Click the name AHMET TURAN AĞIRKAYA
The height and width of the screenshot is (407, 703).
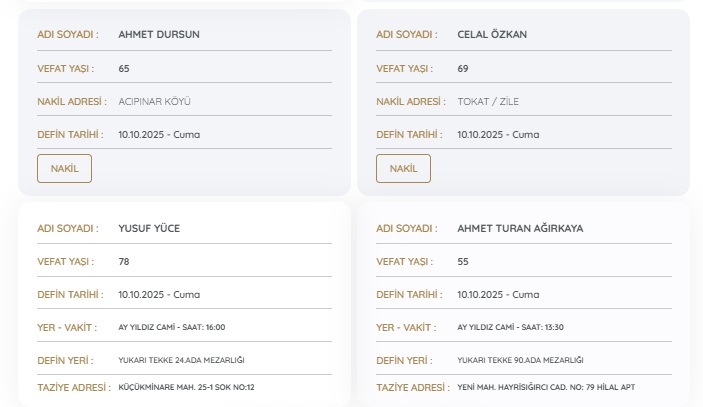click(x=519, y=228)
